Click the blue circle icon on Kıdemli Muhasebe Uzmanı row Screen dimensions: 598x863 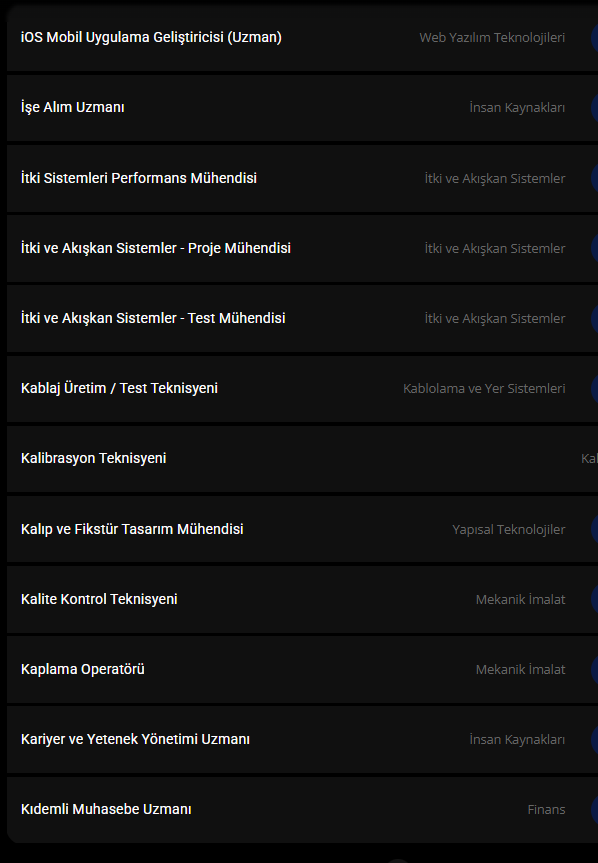pos(595,809)
